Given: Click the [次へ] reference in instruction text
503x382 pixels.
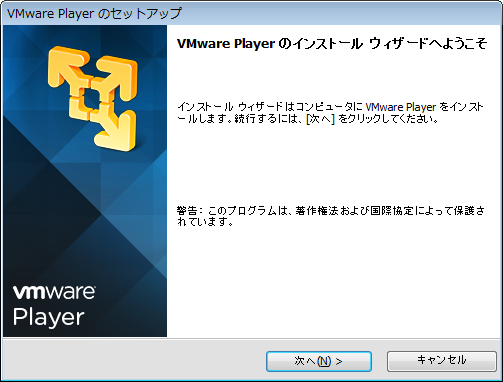Looking at the screenshot, I should pyautogui.click(x=320, y=119).
